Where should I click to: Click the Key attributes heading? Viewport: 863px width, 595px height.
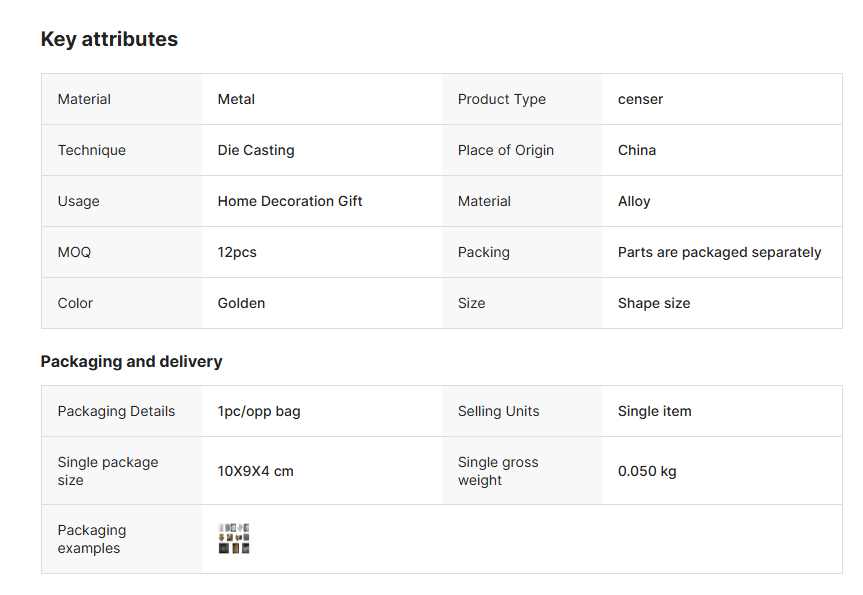(109, 39)
